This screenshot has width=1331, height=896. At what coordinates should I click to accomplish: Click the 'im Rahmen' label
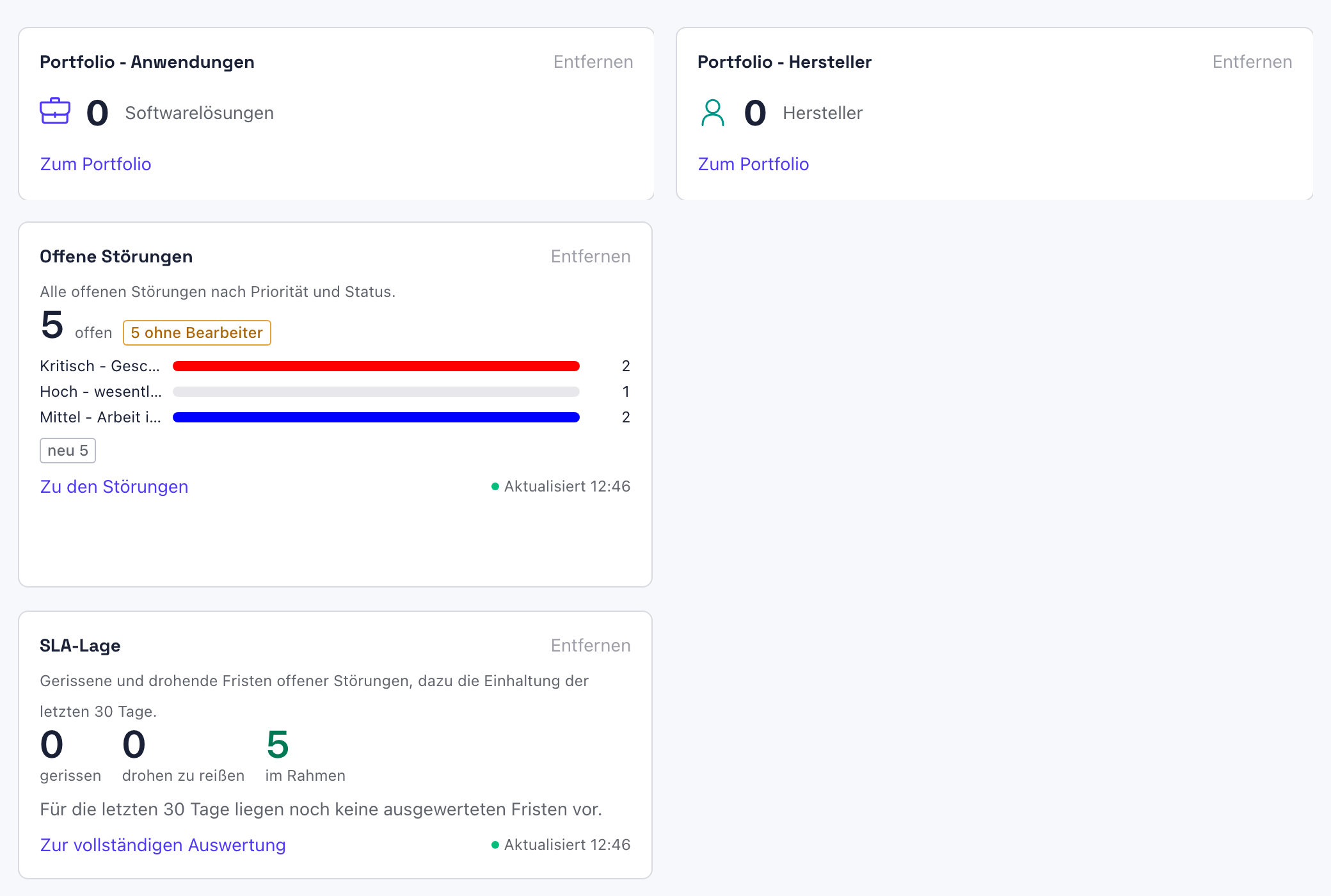(305, 776)
